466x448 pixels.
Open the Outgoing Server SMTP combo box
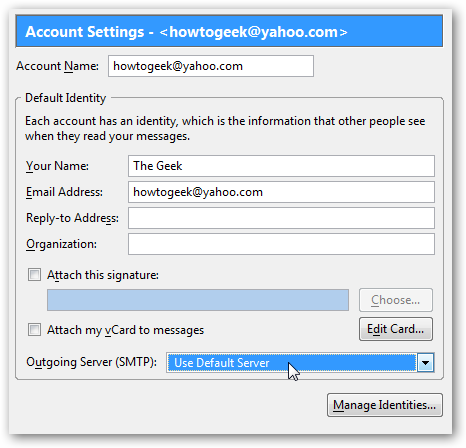pos(300,362)
